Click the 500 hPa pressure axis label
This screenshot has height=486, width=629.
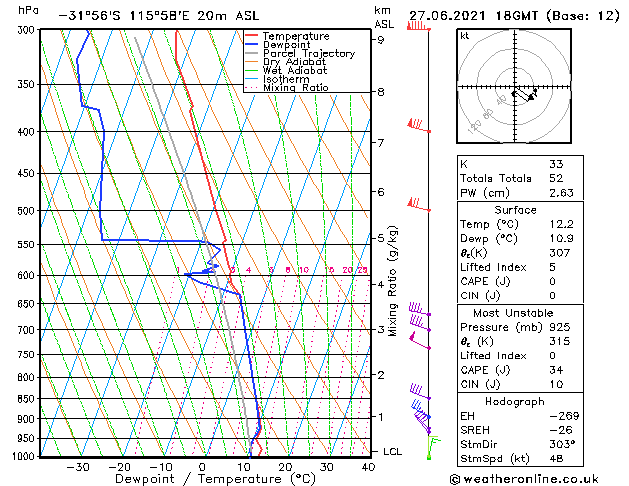click(x=26, y=211)
